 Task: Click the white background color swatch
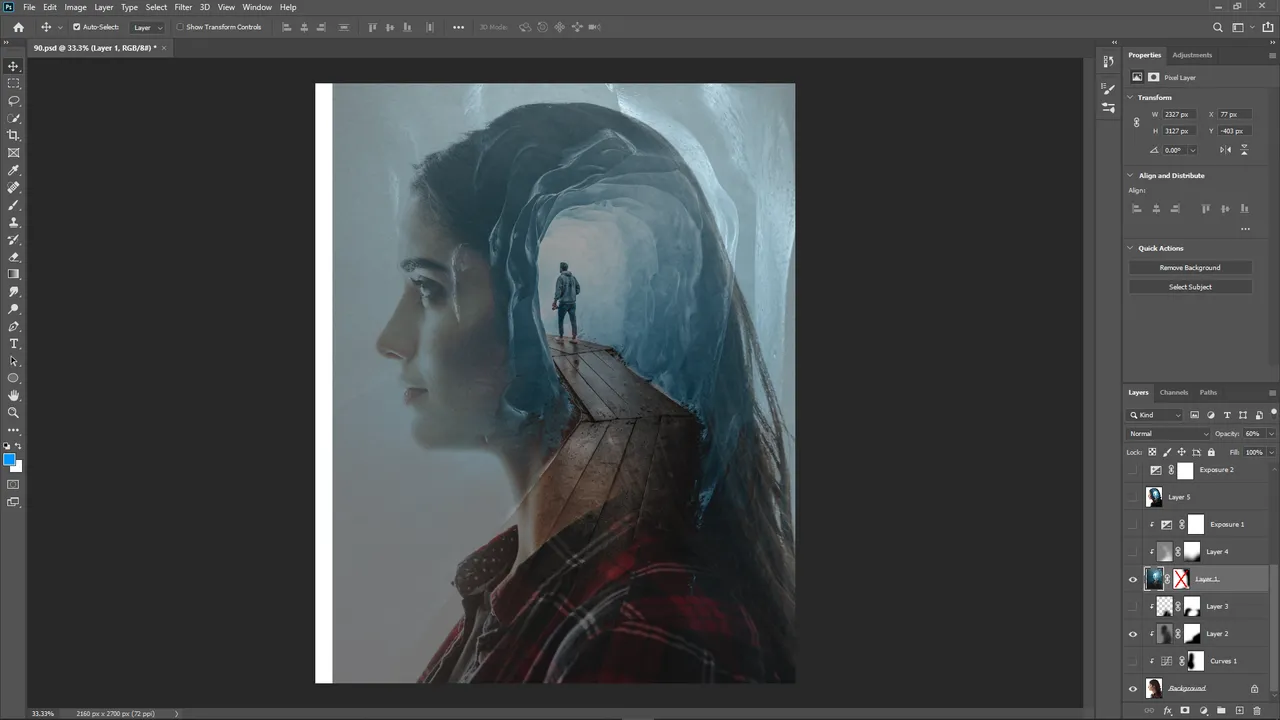click(17, 467)
